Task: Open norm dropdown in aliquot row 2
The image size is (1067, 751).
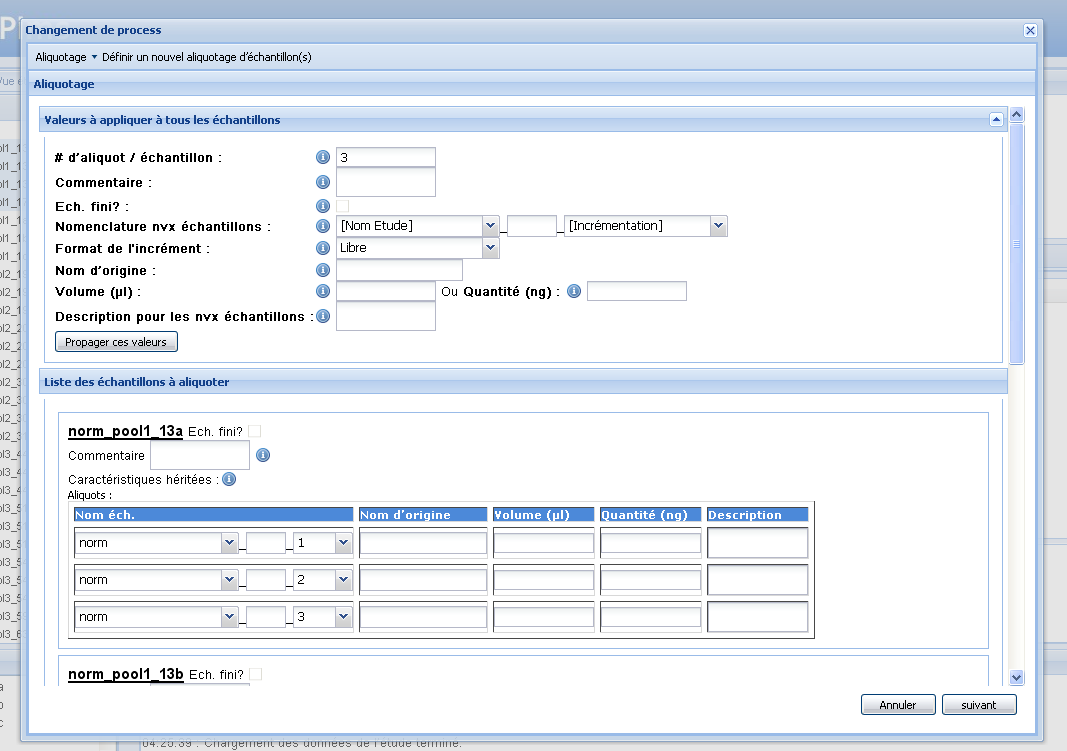Action: pyautogui.click(x=229, y=580)
